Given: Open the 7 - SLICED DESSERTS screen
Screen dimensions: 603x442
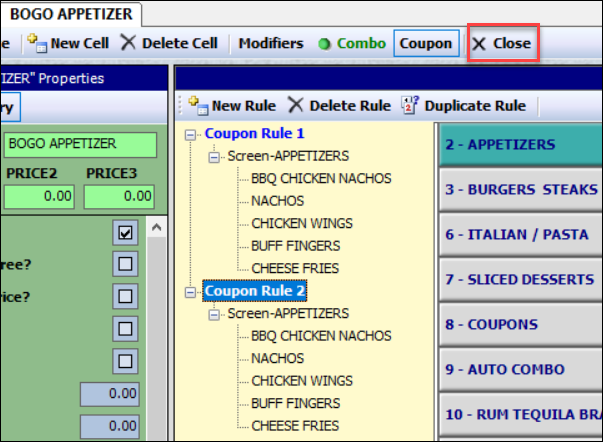Looking at the screenshot, I should coord(521,280).
